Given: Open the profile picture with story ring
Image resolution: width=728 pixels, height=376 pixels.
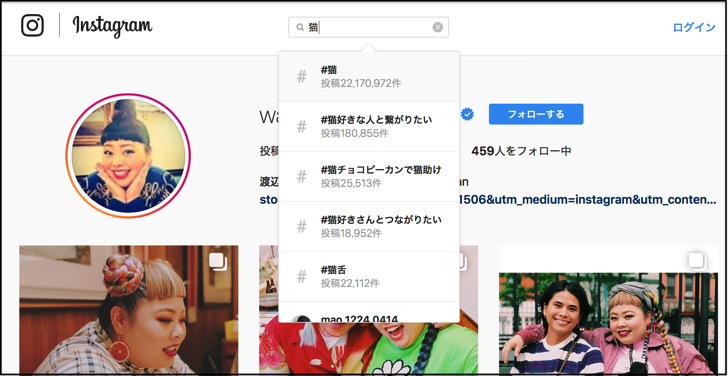Looking at the screenshot, I should [128, 156].
